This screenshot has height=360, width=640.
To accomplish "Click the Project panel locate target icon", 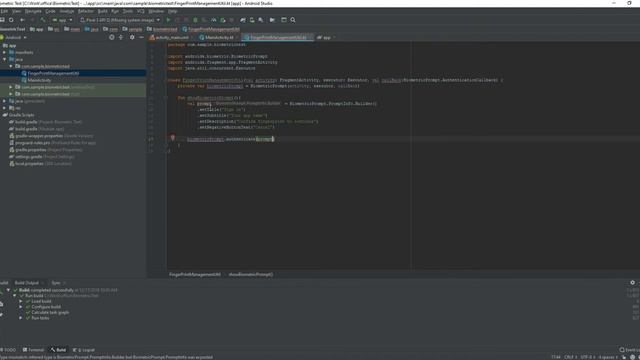I will click(x=111, y=37).
